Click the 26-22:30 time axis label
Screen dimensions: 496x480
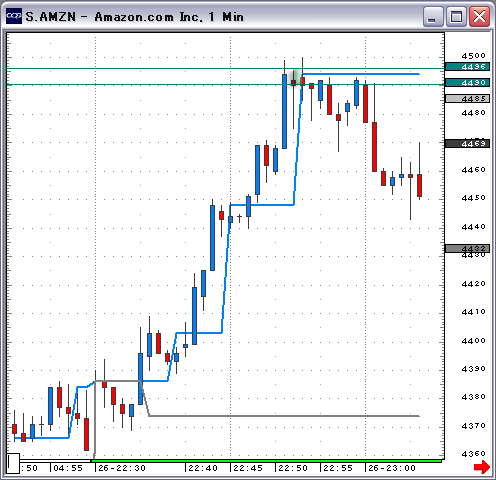click(x=122, y=468)
